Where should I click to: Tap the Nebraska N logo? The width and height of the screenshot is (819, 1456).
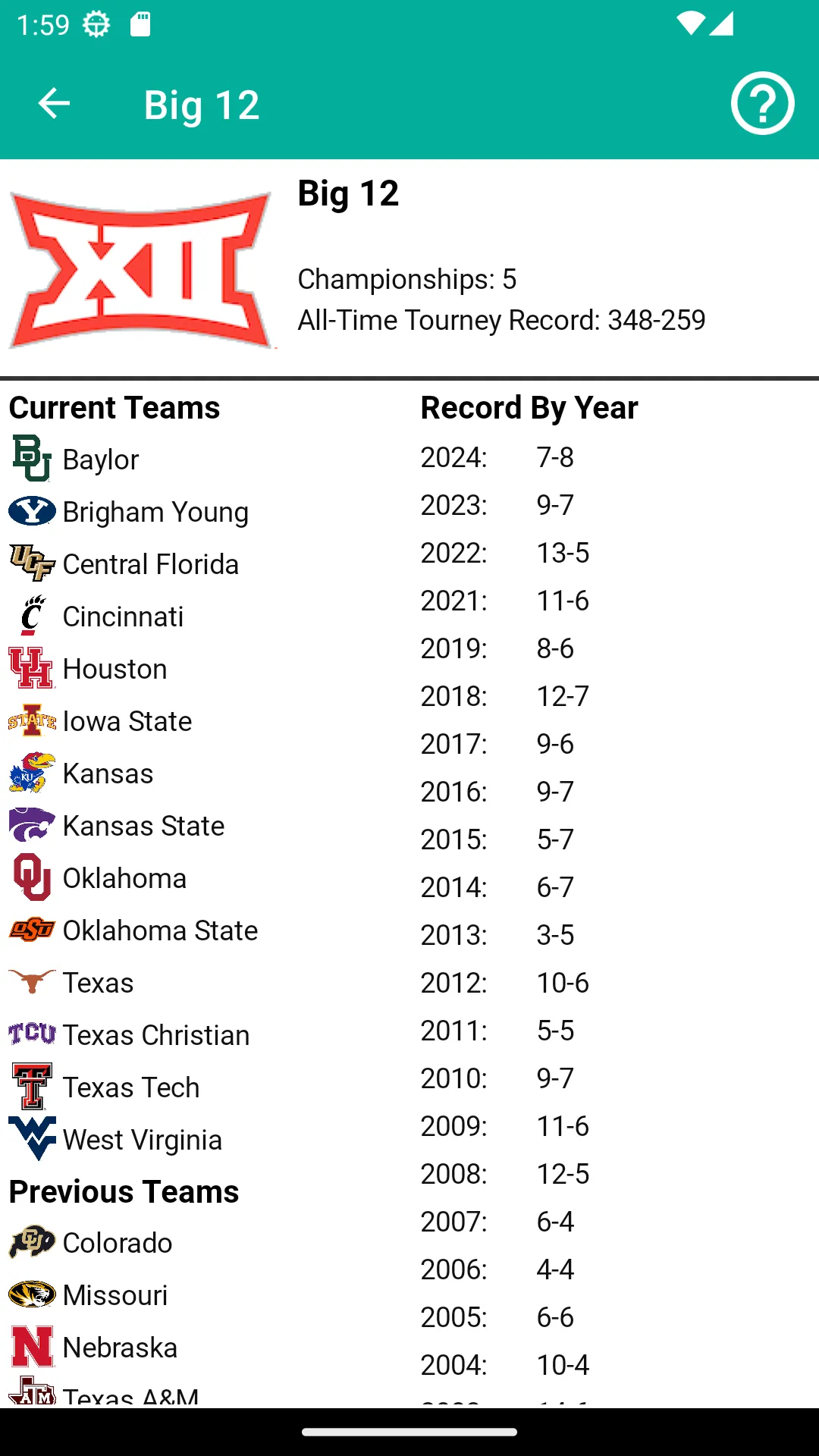click(32, 1347)
